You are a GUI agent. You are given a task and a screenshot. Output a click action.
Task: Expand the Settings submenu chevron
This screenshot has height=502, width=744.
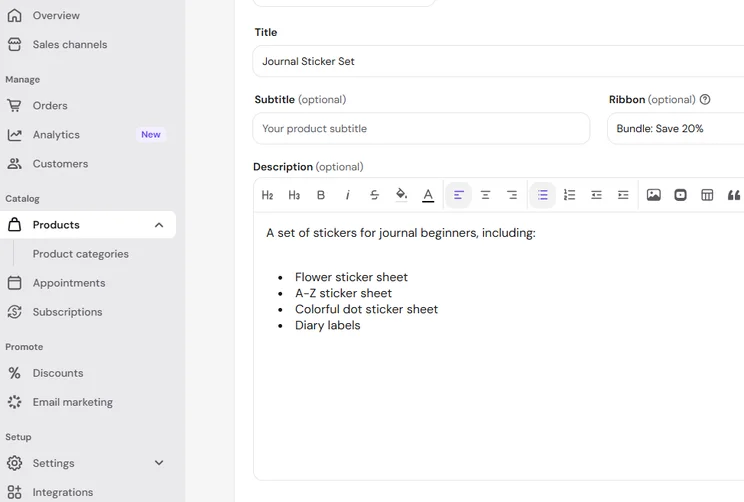click(159, 463)
